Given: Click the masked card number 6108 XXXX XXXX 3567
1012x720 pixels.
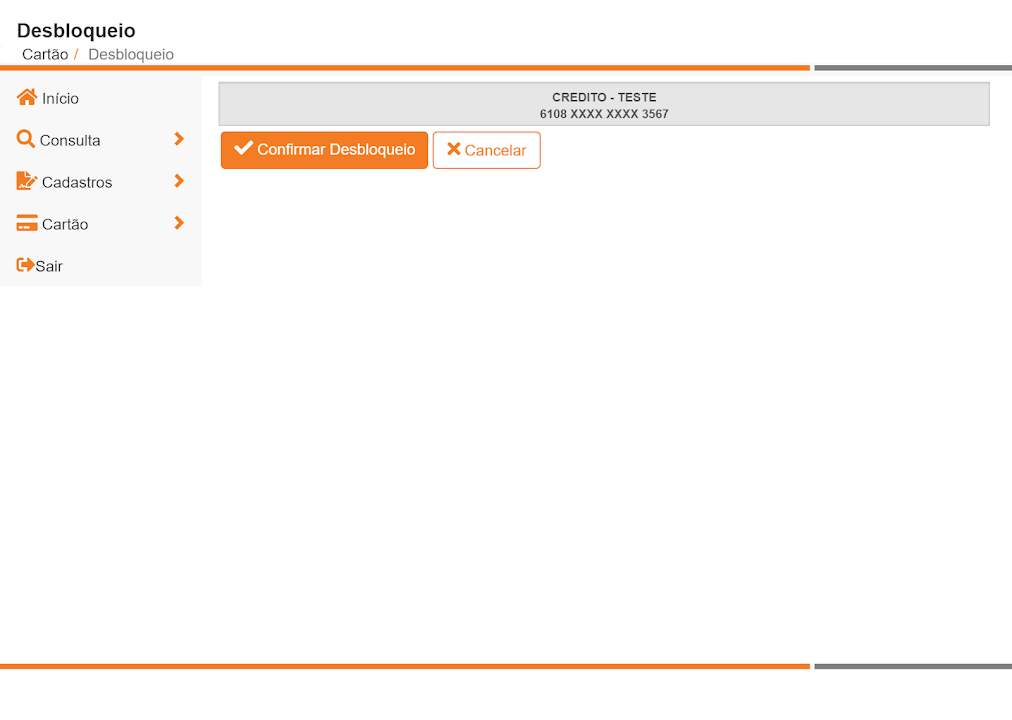Looking at the screenshot, I should click(604, 114).
